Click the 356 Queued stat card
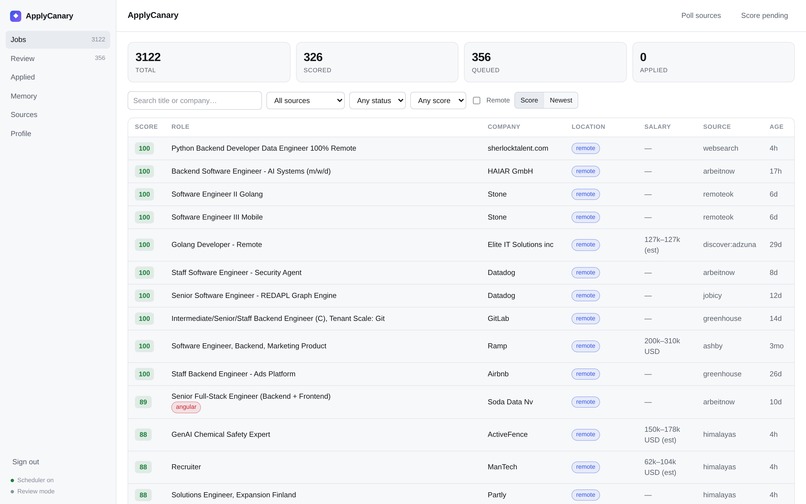Image resolution: width=806 pixels, height=504 pixels. coord(545,62)
